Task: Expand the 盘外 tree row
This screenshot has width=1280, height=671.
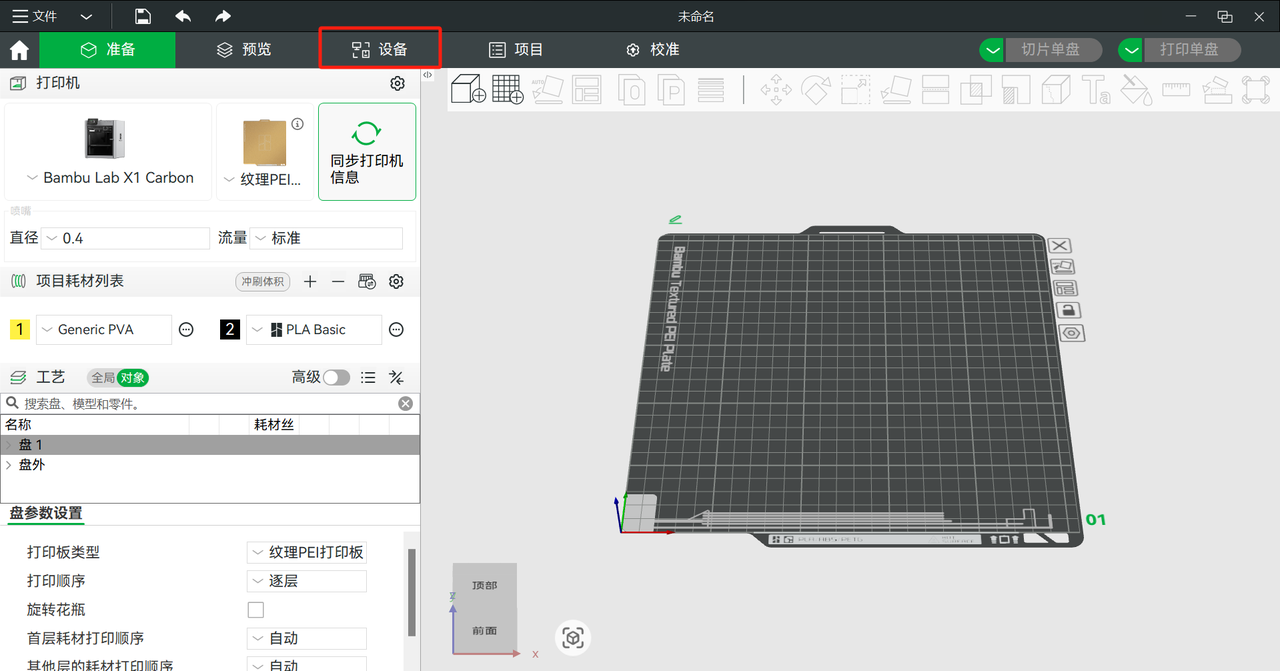Action: pyautogui.click(x=9, y=465)
